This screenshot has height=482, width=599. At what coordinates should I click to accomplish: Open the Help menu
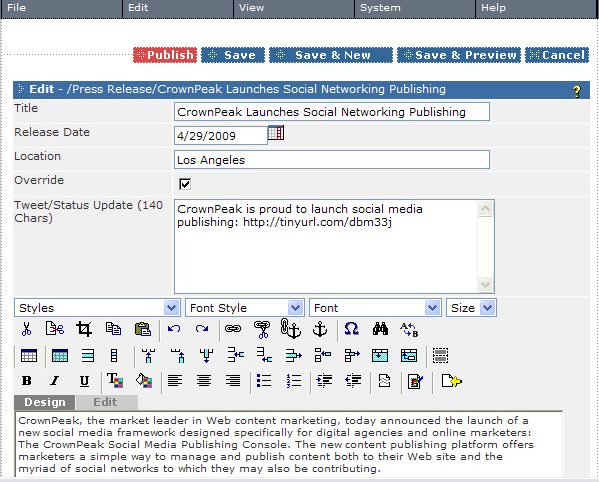pyautogui.click(x=536, y=8)
